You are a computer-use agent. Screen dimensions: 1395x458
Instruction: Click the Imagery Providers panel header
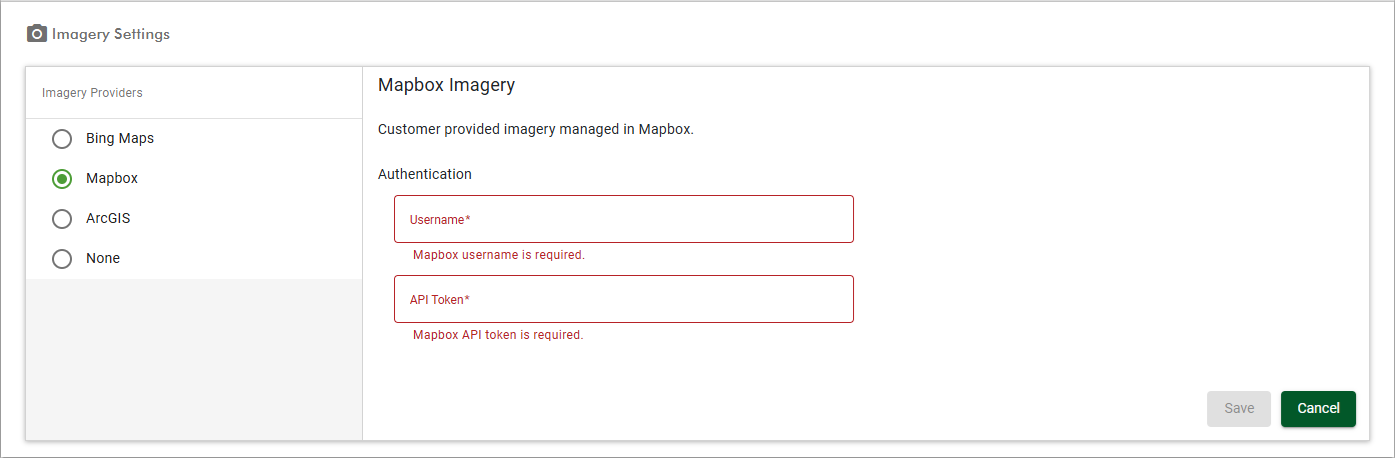pos(92,93)
